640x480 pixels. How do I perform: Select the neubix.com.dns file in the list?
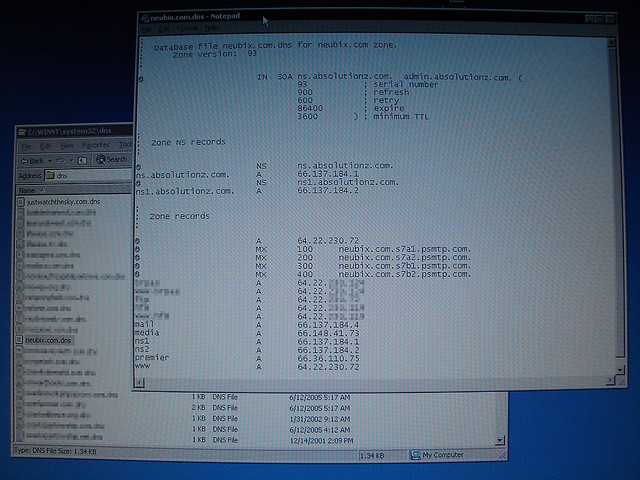[48, 340]
